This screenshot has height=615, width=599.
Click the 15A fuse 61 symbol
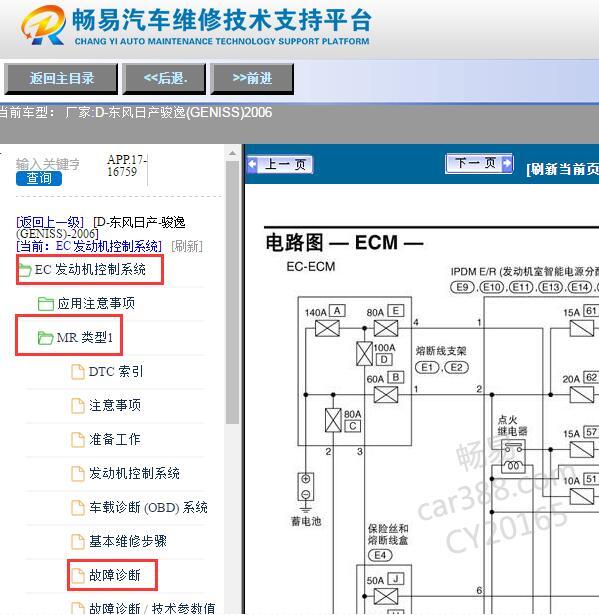tap(582, 329)
